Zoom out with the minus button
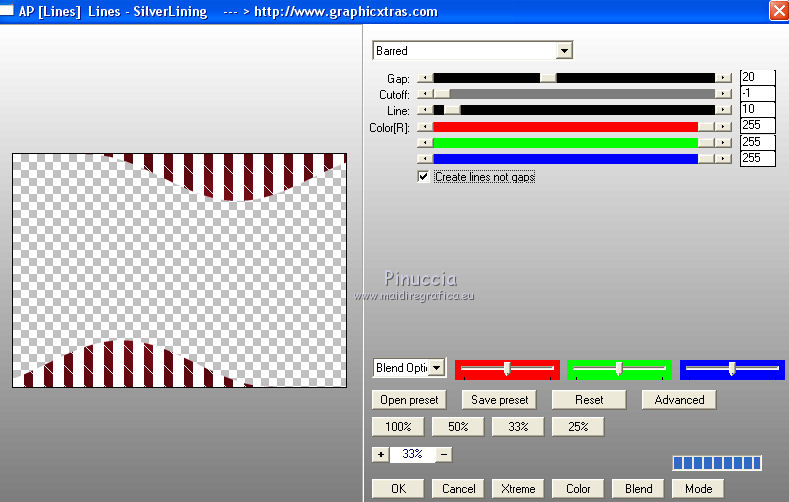Screen dimensions: 789x502 click(444, 454)
